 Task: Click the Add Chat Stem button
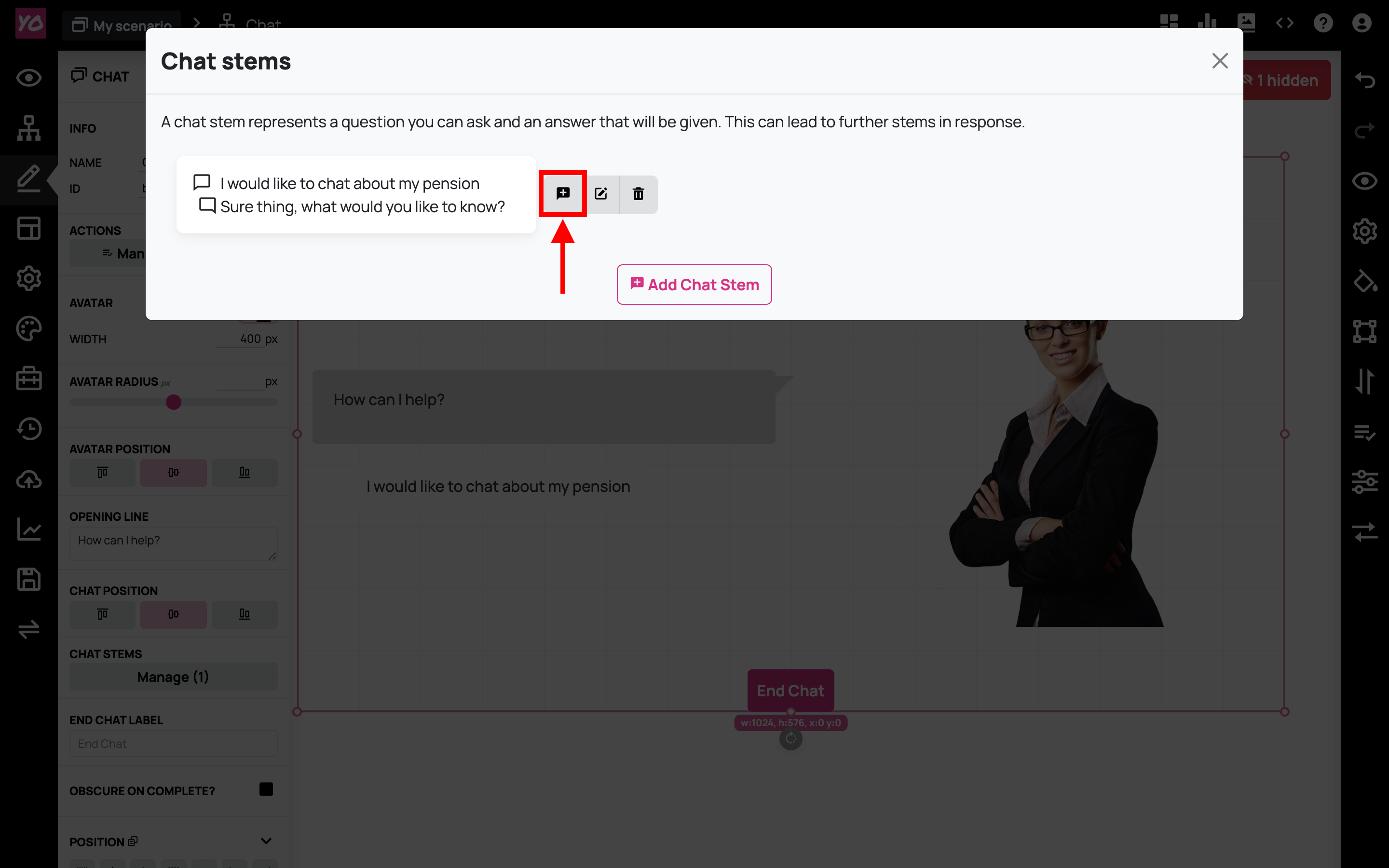click(694, 285)
